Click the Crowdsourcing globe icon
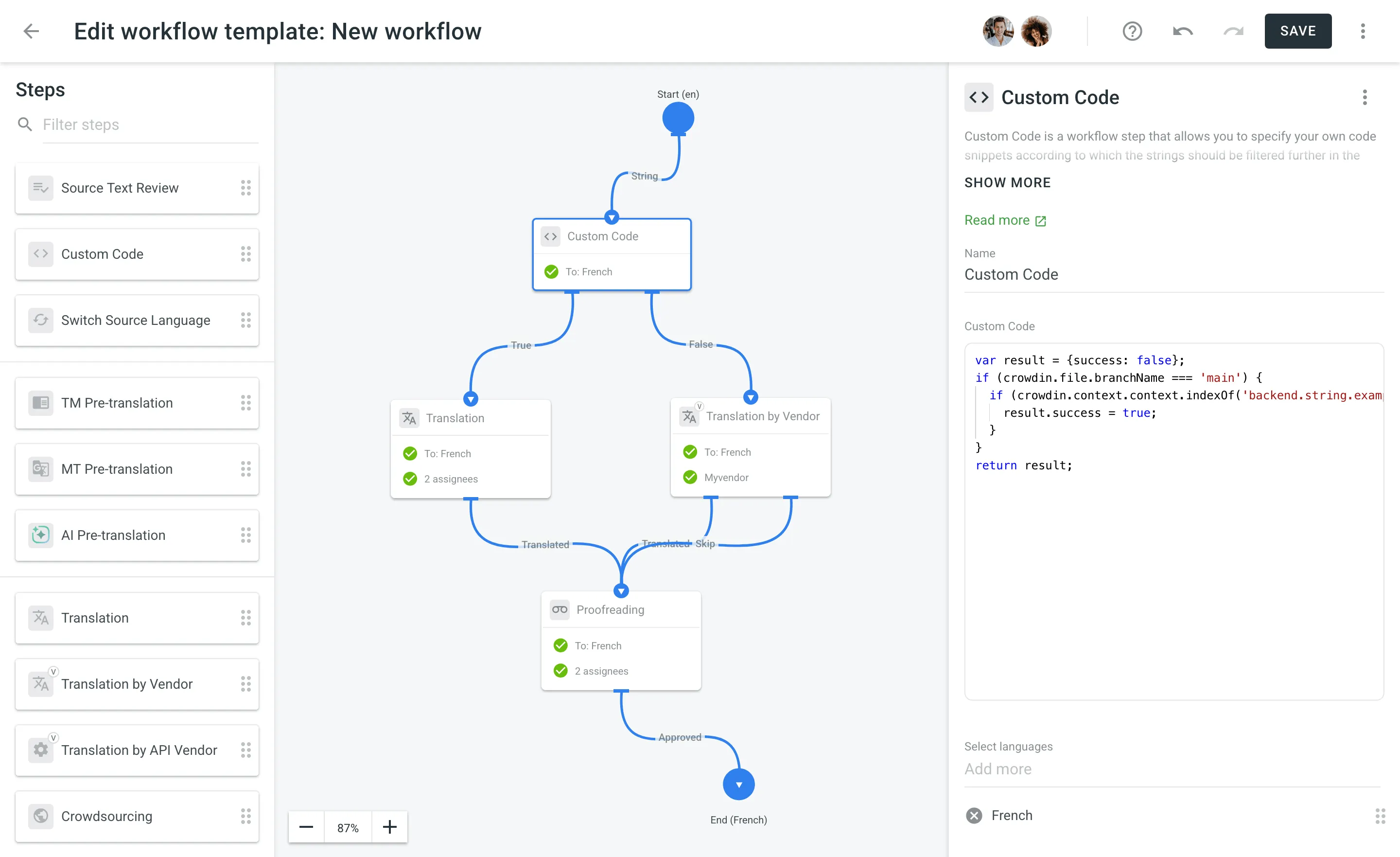 [x=40, y=816]
